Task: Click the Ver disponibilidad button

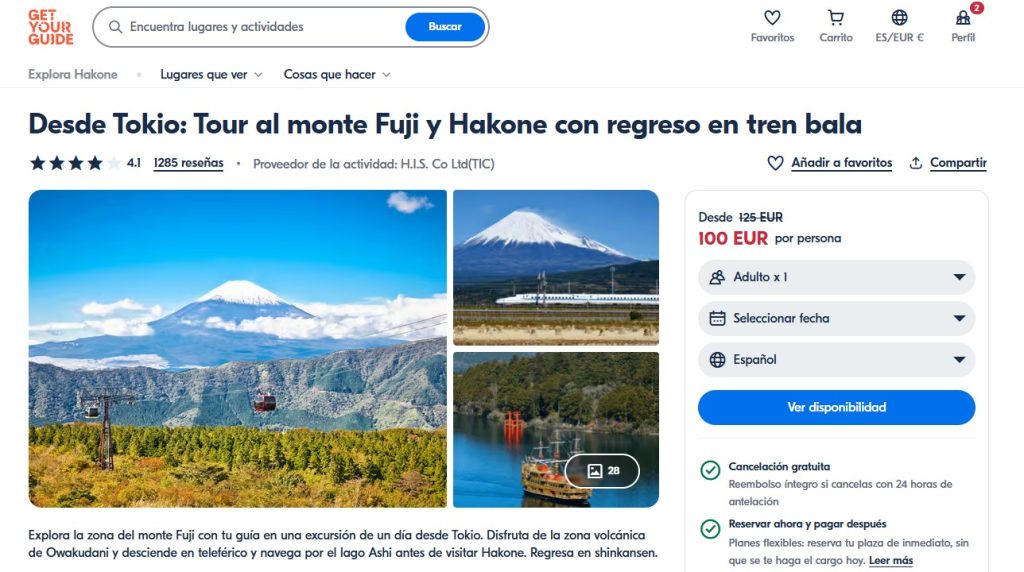Action: [x=837, y=407]
